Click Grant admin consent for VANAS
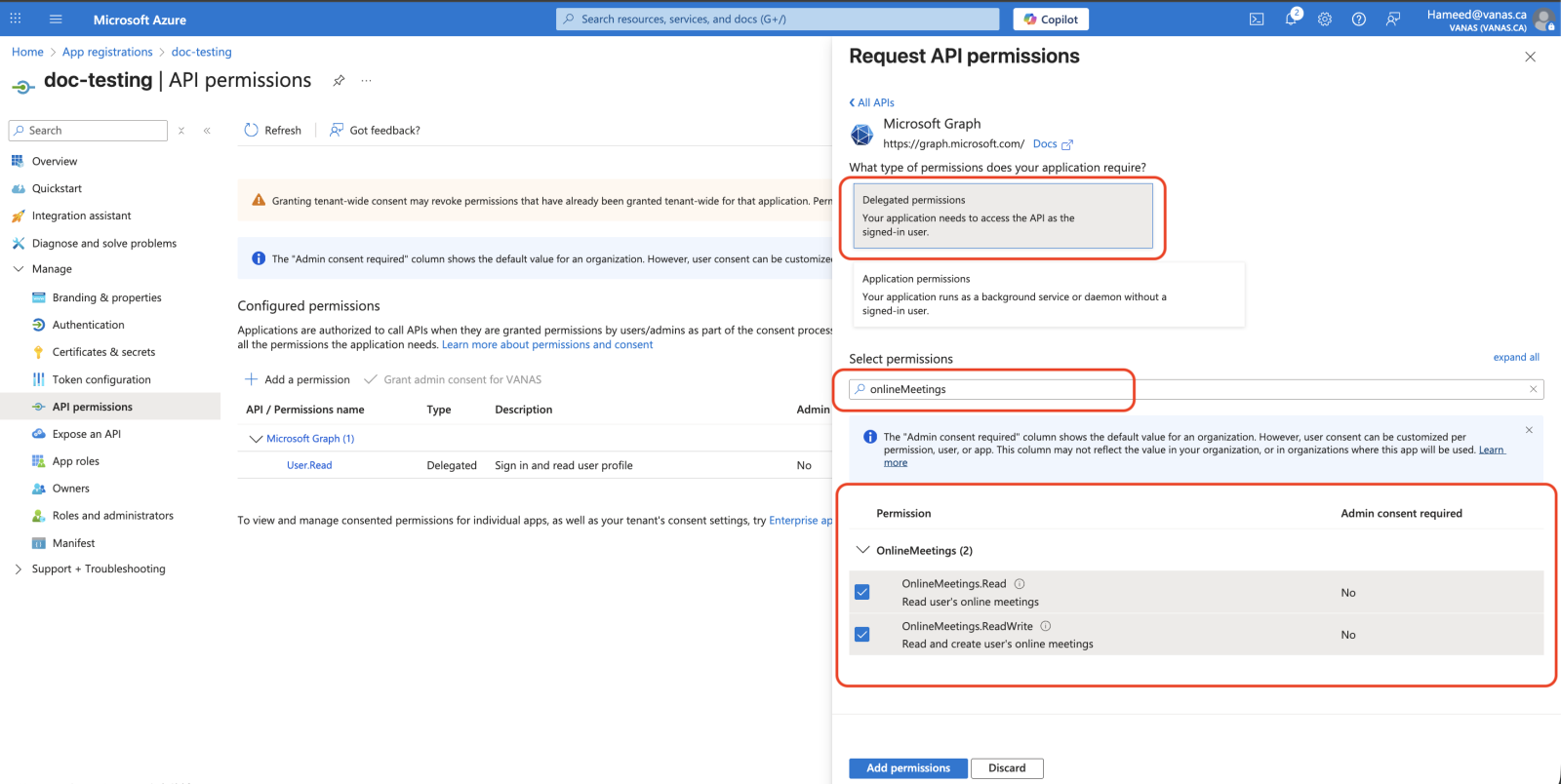Screen dimensions: 1561x784 [453, 379]
